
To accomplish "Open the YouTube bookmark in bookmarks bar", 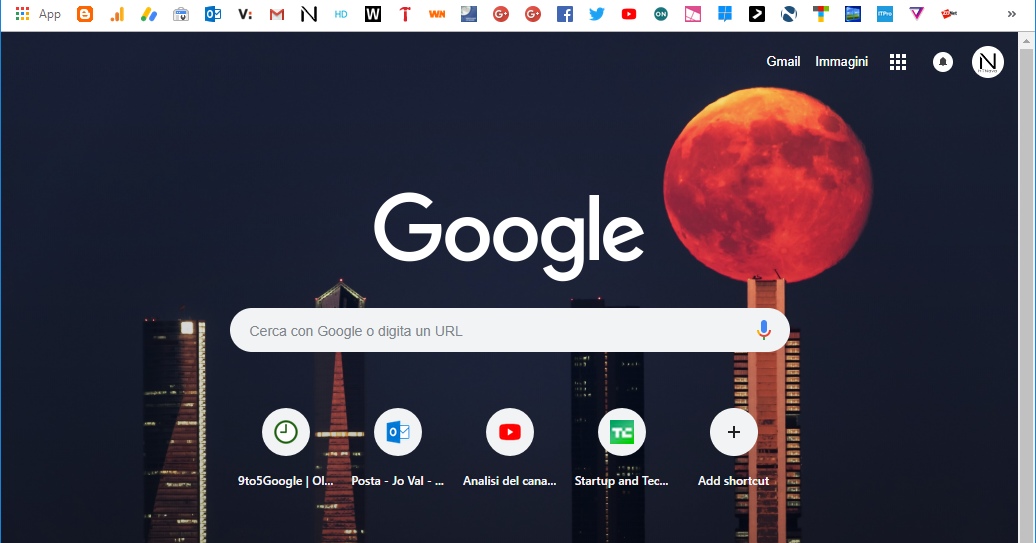I will click(629, 14).
